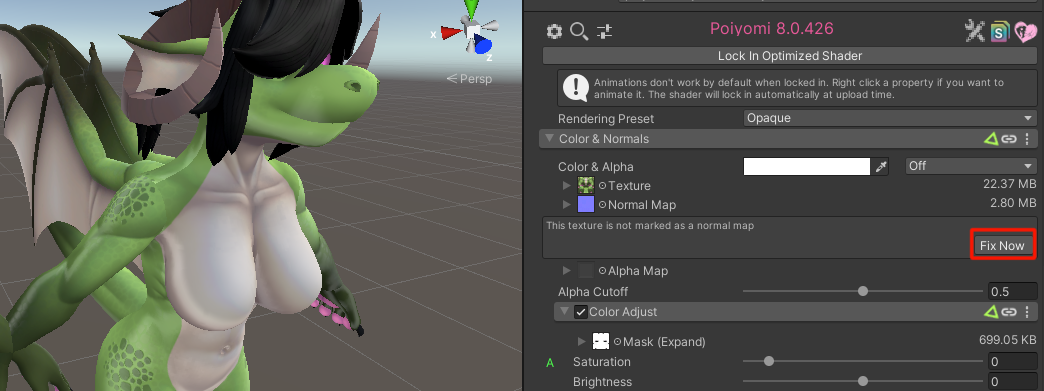Image resolution: width=1044 pixels, height=391 pixels.
Task: Pick a color with the eyedropper
Action: (882, 167)
